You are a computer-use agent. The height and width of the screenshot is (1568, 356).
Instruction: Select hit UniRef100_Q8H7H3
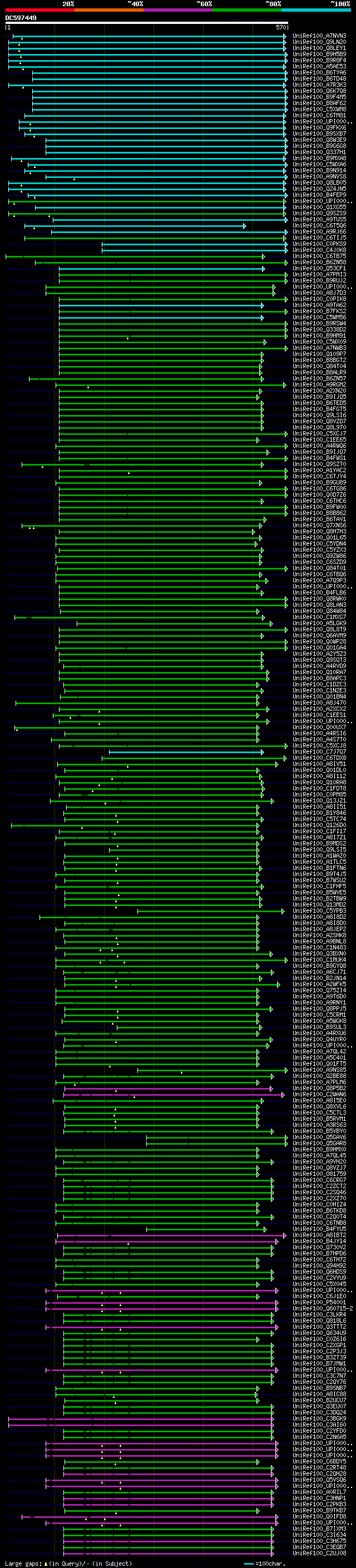319,531
